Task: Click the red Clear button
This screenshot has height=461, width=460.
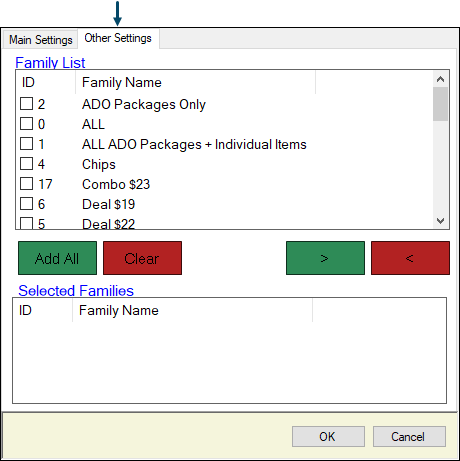Action: [x=142, y=258]
